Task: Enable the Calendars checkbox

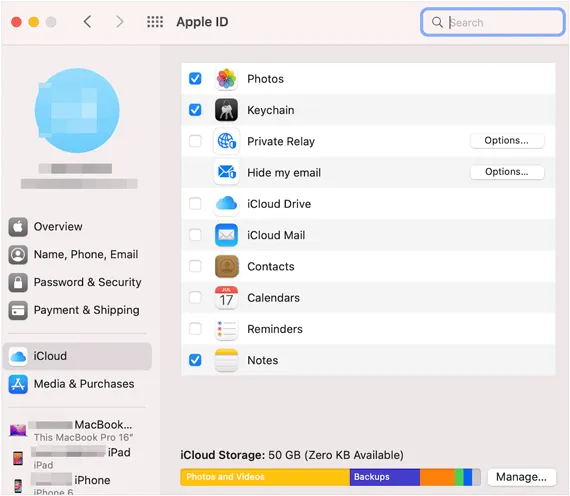Action: pos(195,297)
